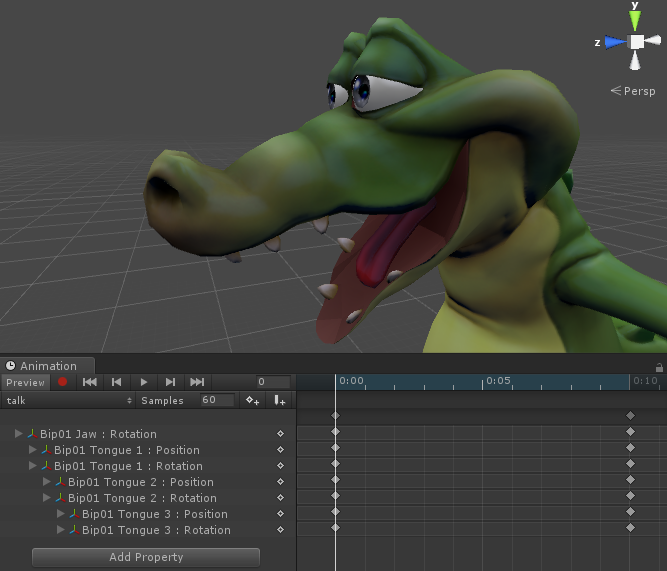
Task: Select the Animation tab
Action: 47,366
